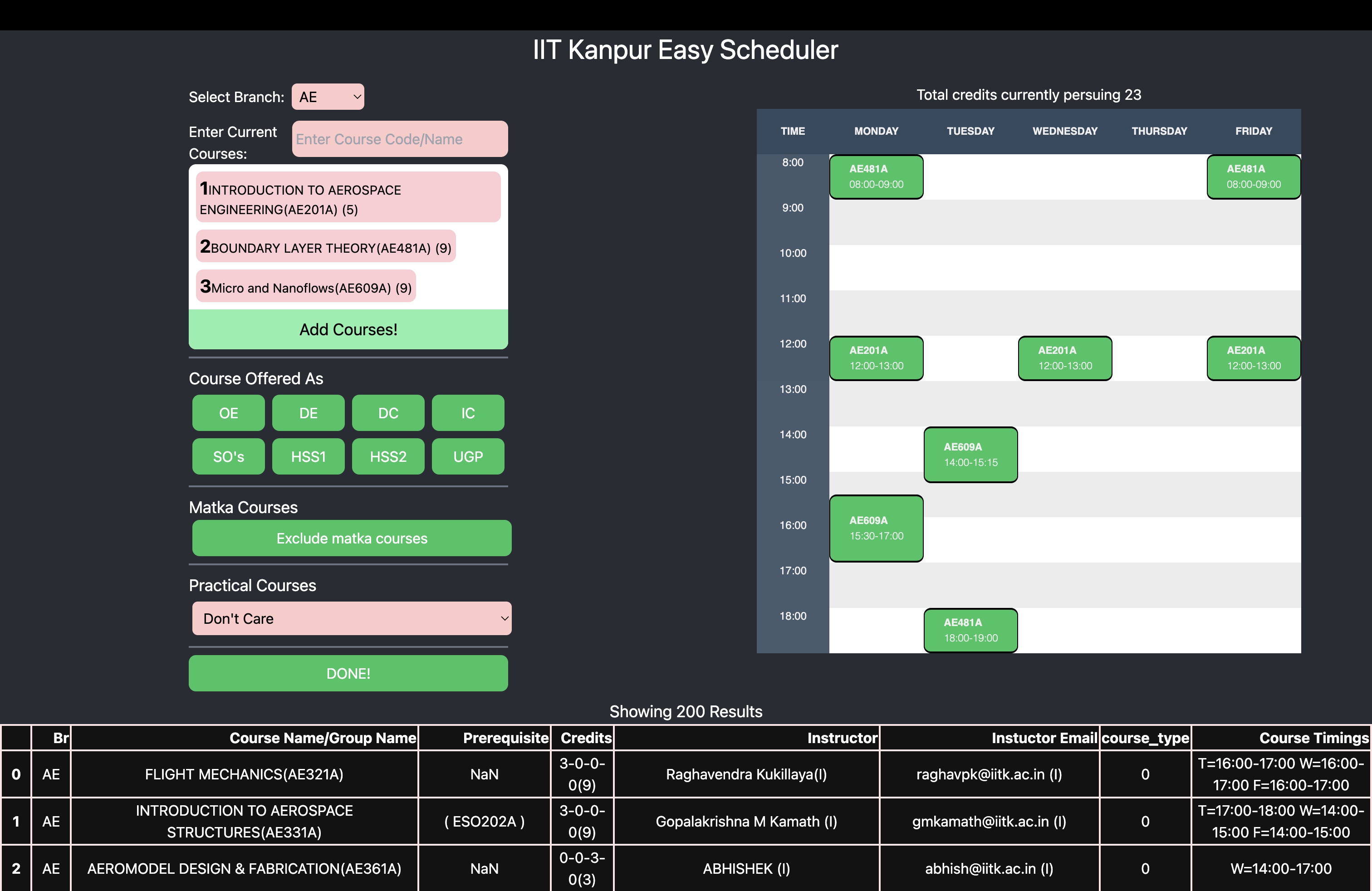The height and width of the screenshot is (891, 1372).
Task: Toggle the OE course filter
Action: tap(228, 413)
